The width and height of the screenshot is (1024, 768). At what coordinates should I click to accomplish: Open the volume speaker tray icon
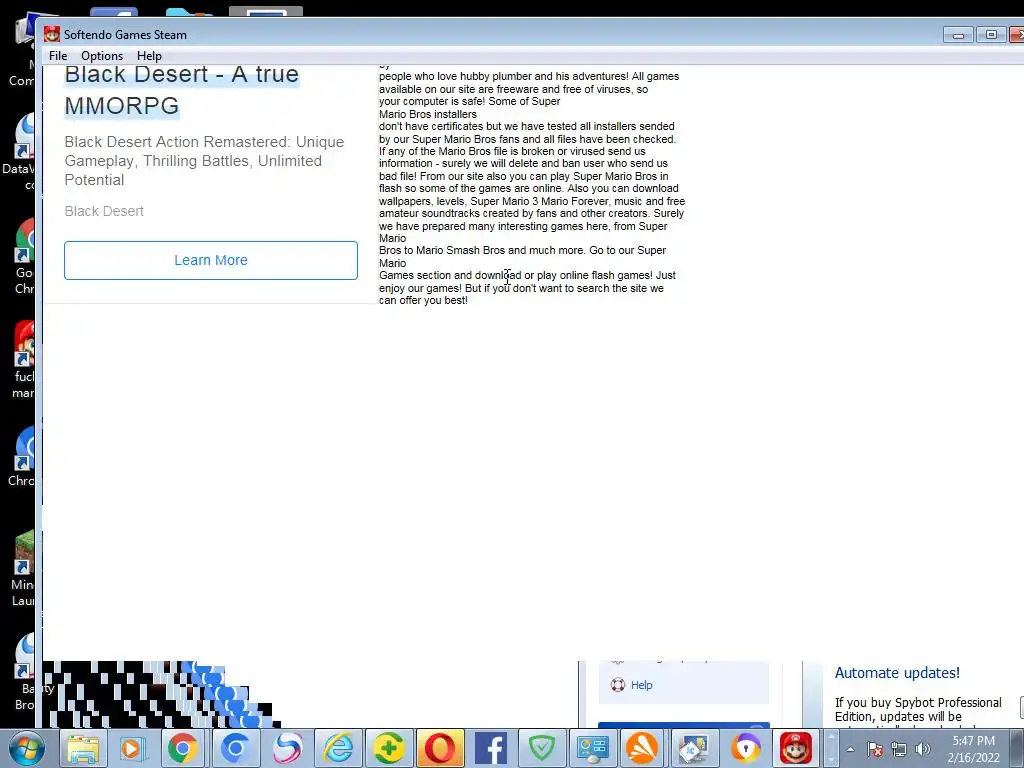tap(922, 750)
